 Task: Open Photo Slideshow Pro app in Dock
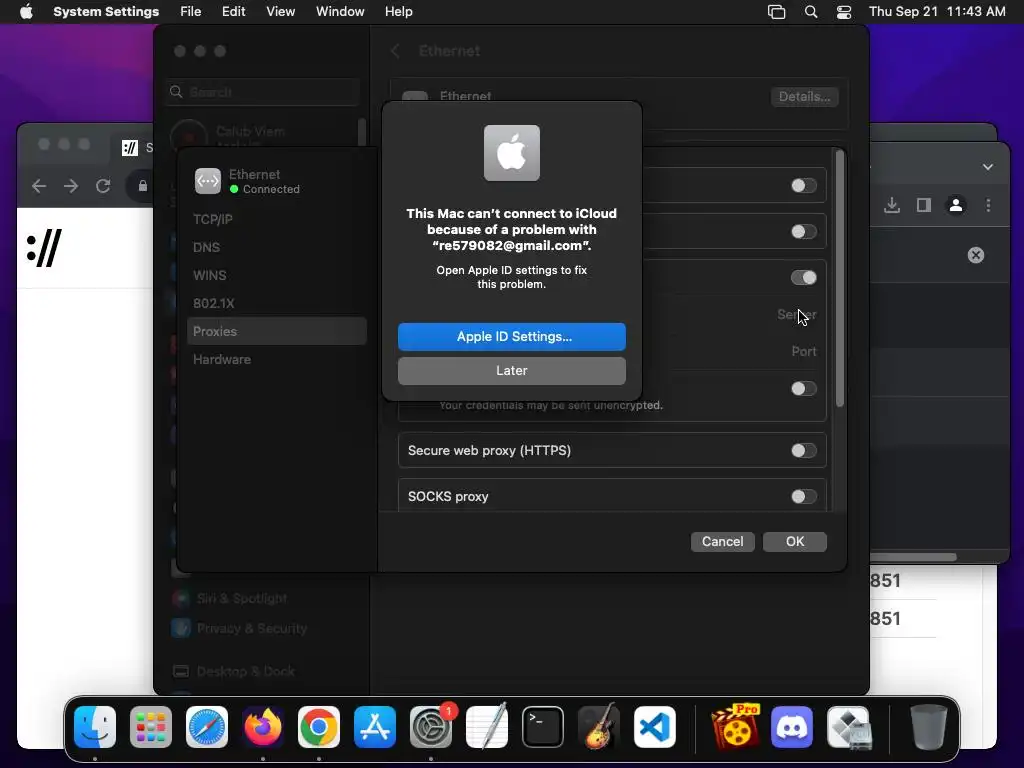pos(735,727)
